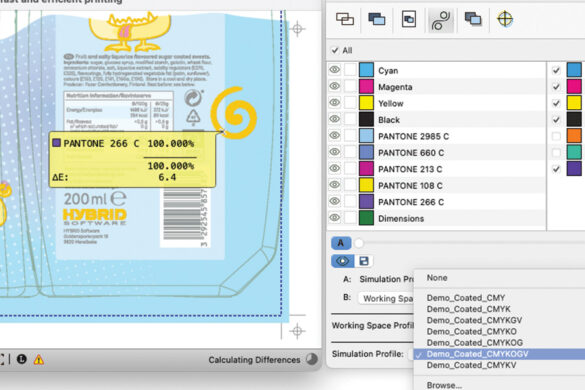
Task: Open the Working Space dropdown for B
Action: tap(387, 298)
